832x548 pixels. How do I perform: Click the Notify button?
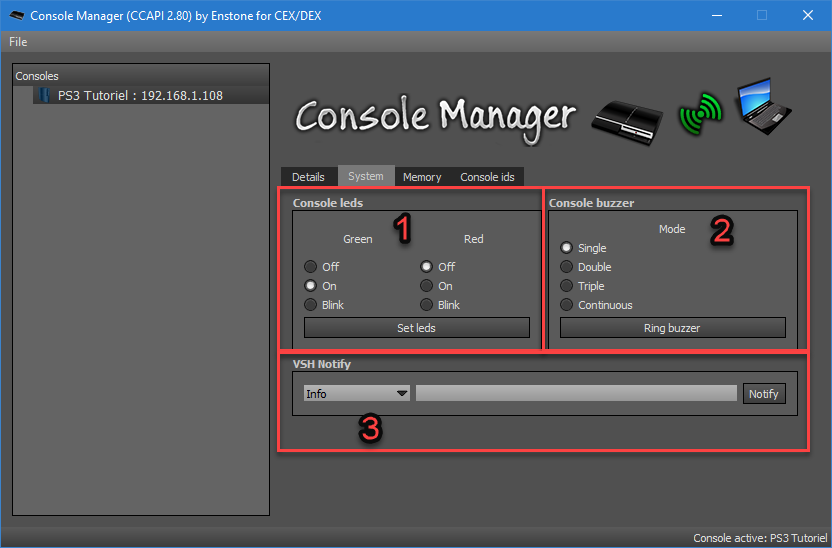point(764,394)
